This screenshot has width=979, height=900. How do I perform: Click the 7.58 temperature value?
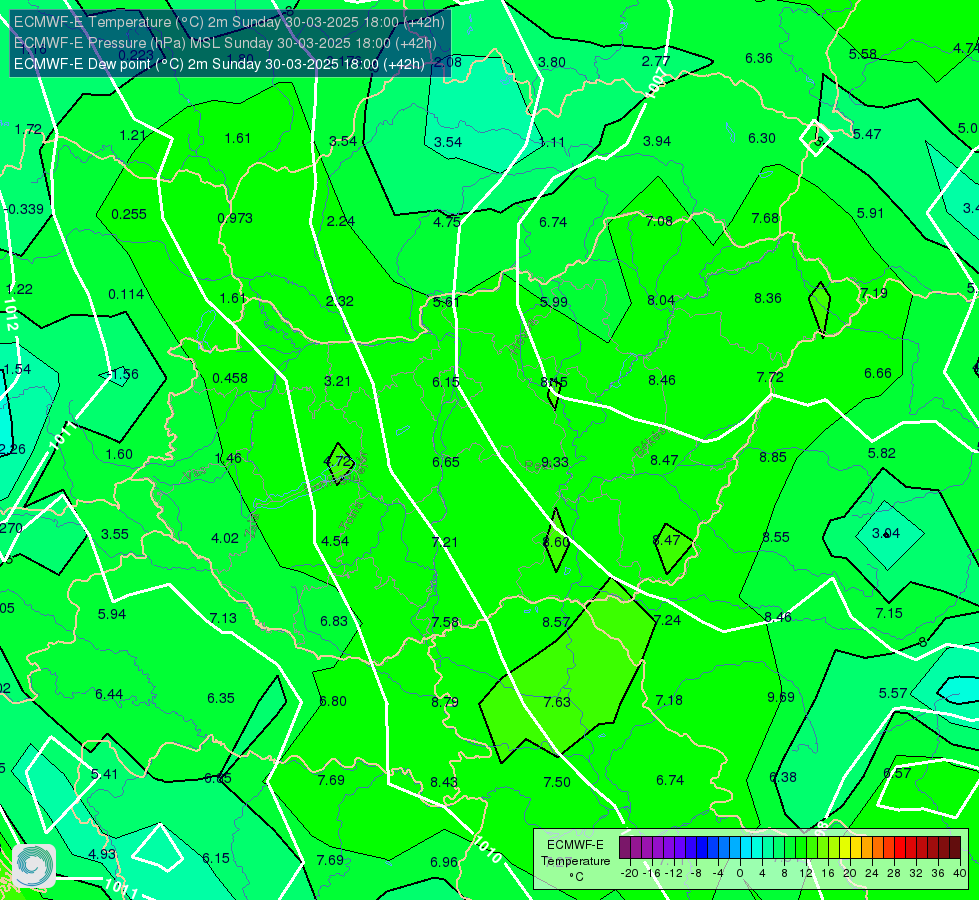(445, 623)
